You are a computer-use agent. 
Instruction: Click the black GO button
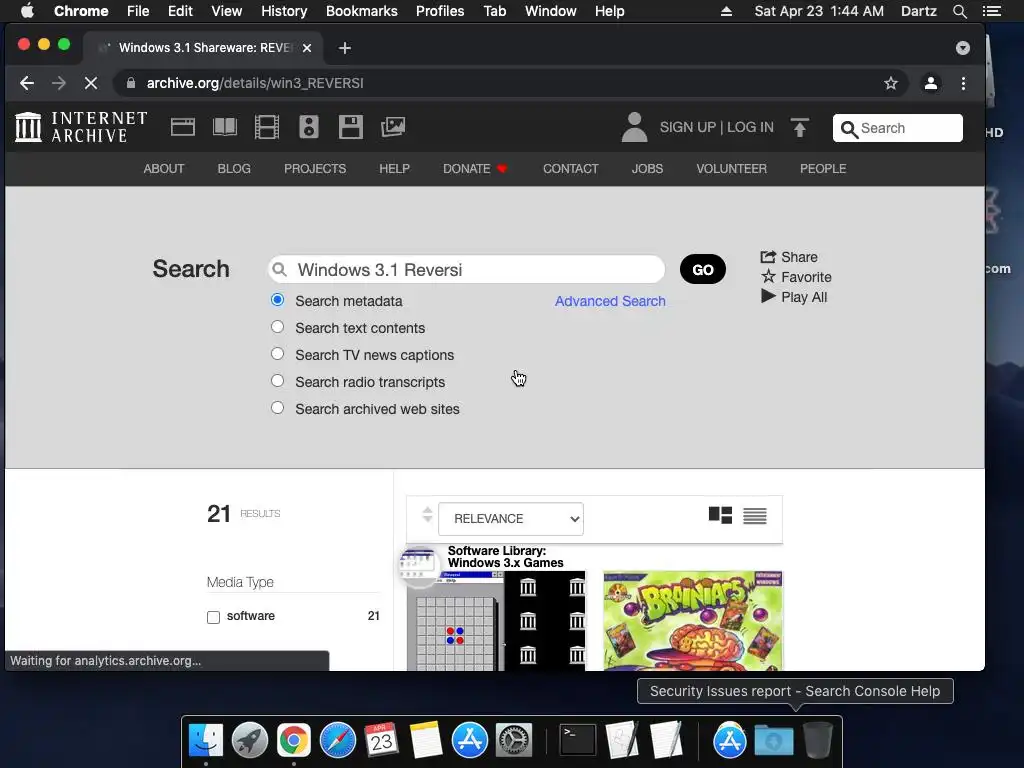tap(703, 269)
